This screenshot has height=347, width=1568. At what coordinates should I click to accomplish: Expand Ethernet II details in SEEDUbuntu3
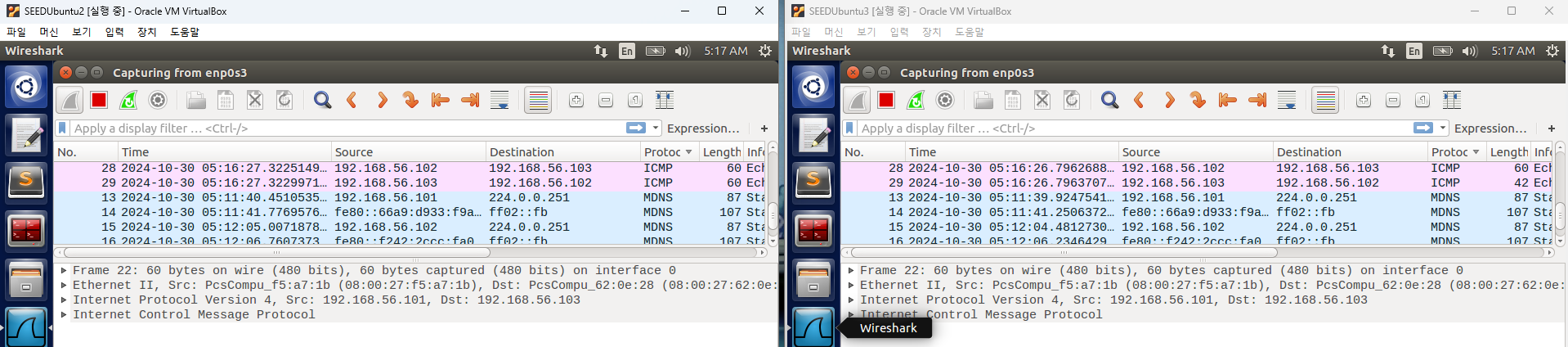tap(851, 285)
